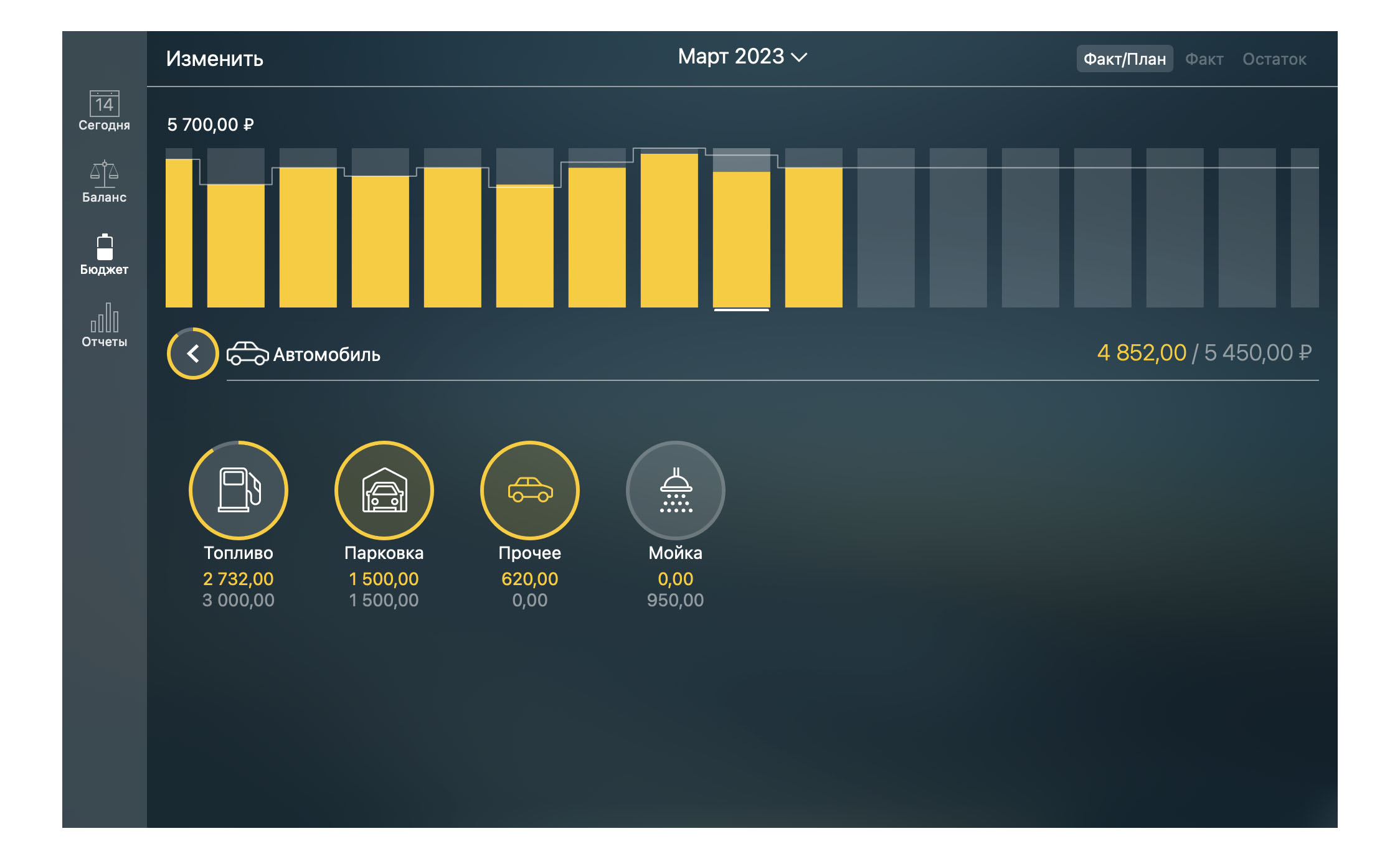Viewport: 1400px width, 859px height.
Task: Click Топливо spent amount 2 732,00
Action: pyautogui.click(x=239, y=579)
